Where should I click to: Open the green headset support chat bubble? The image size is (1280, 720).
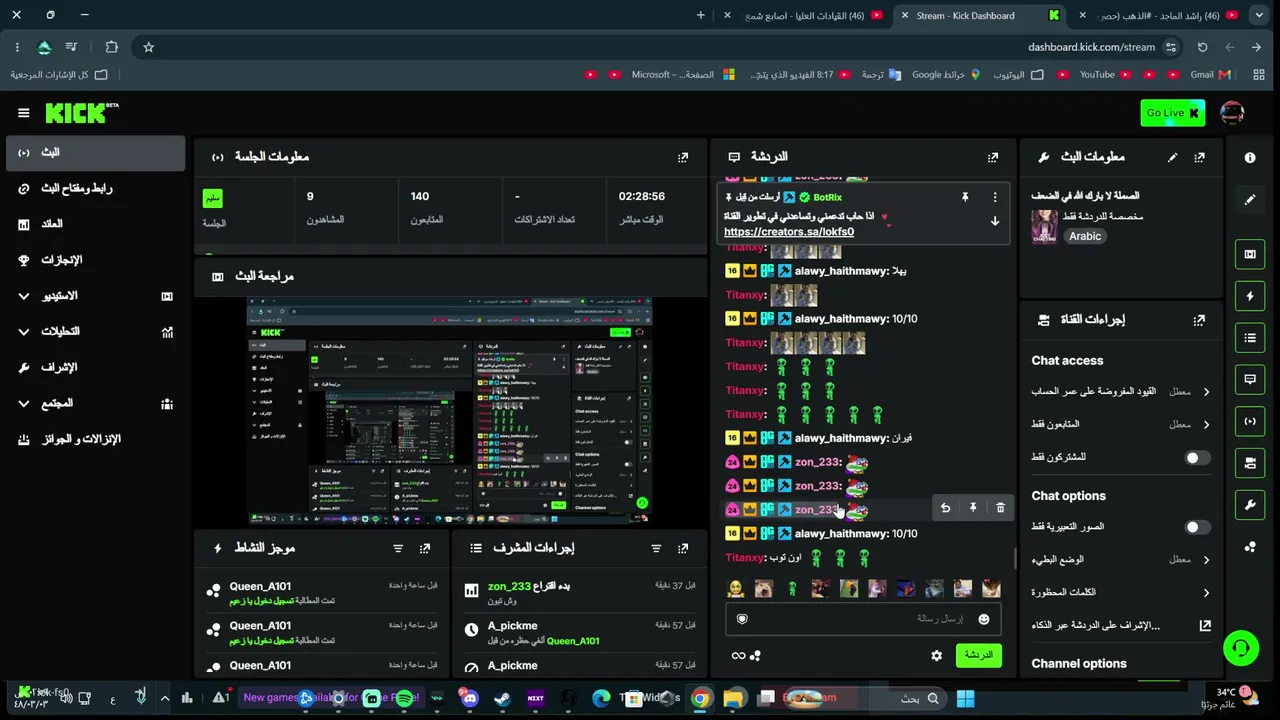tap(1241, 648)
